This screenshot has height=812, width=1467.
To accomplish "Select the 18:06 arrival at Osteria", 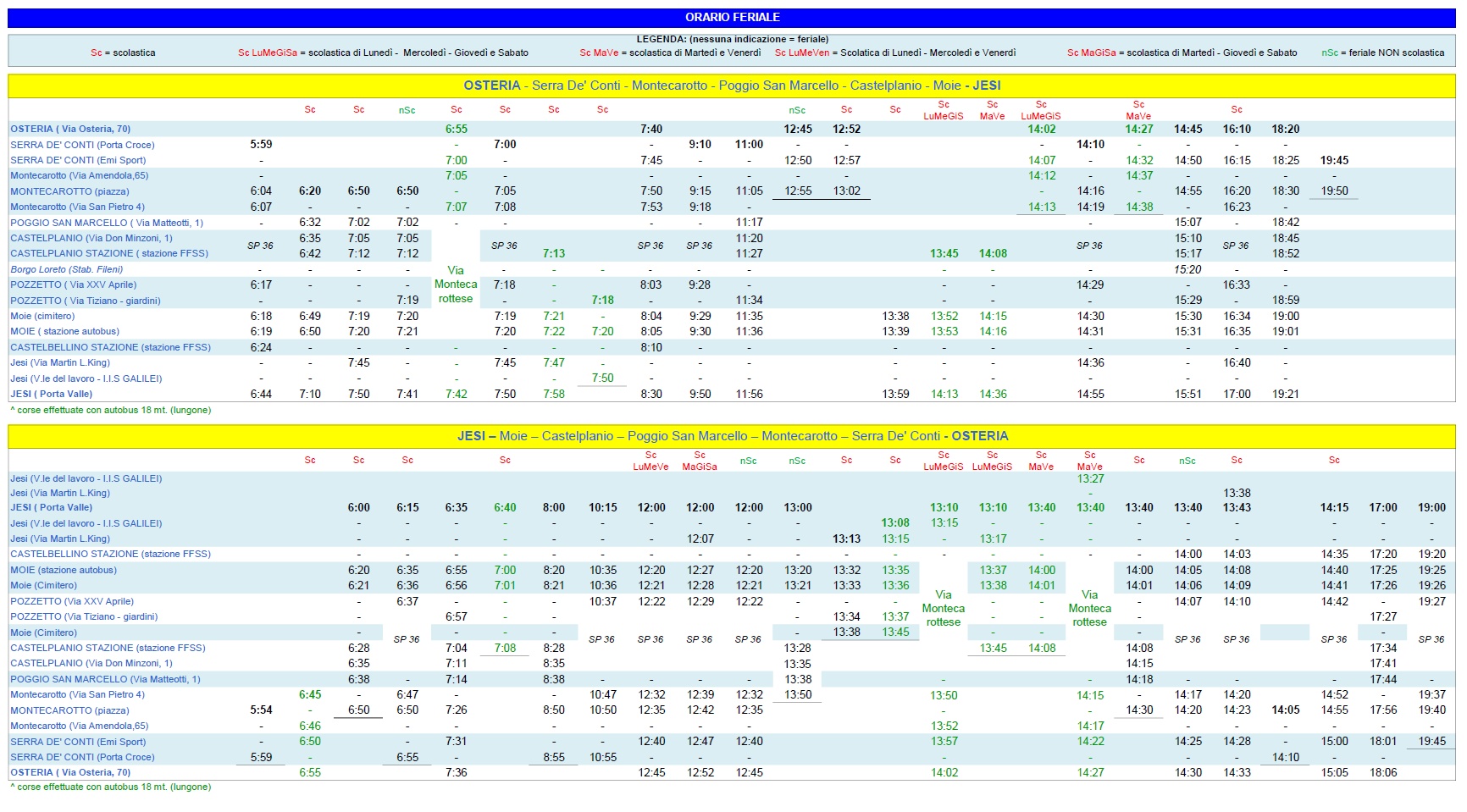I will pos(1383,772).
